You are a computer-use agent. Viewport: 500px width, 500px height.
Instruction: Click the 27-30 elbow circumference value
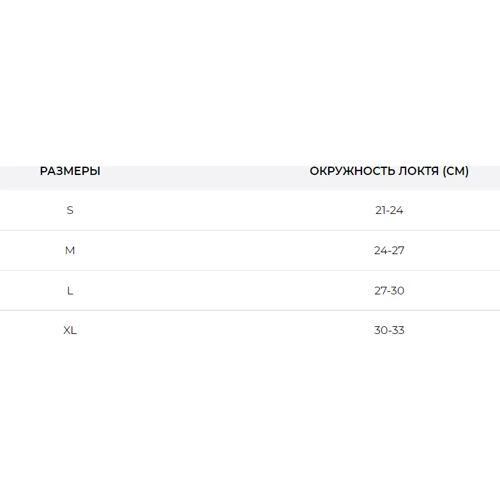(389, 291)
